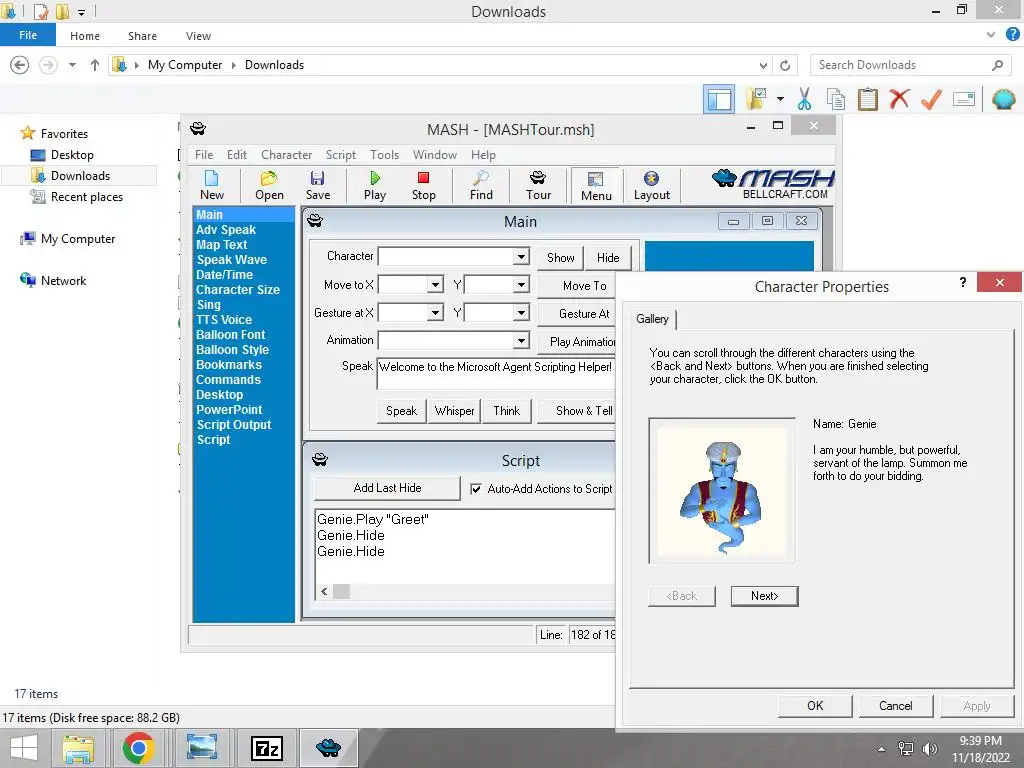Open Chrome from the taskbar

[x=138, y=748]
